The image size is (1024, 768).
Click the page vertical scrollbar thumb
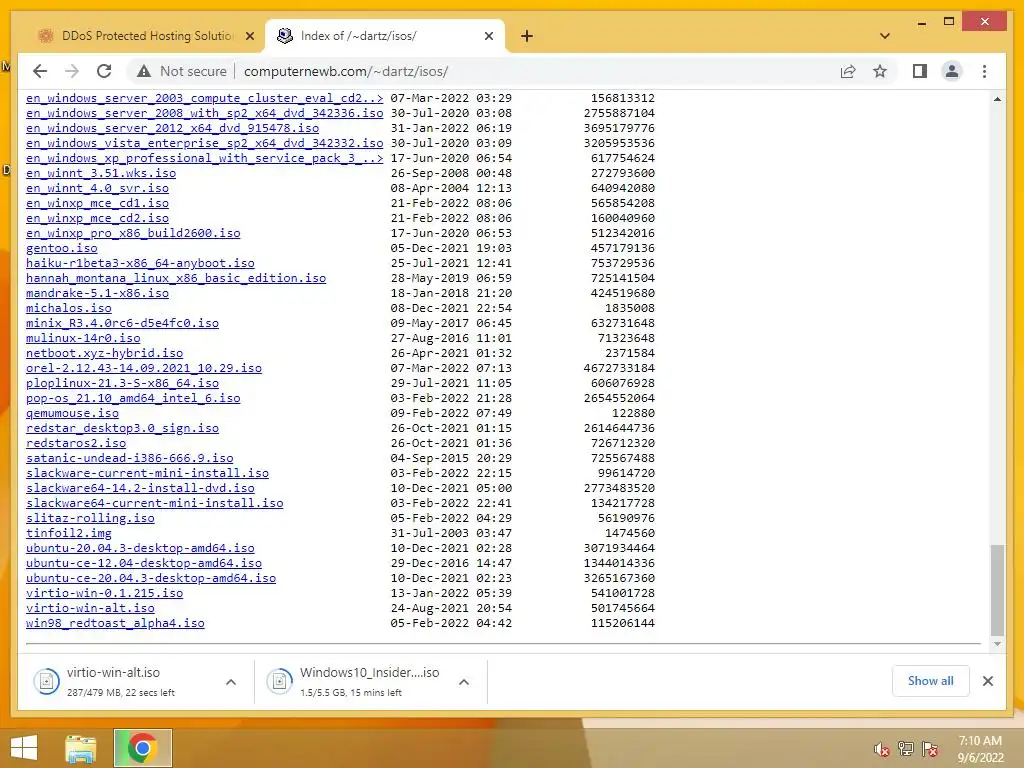(x=997, y=590)
